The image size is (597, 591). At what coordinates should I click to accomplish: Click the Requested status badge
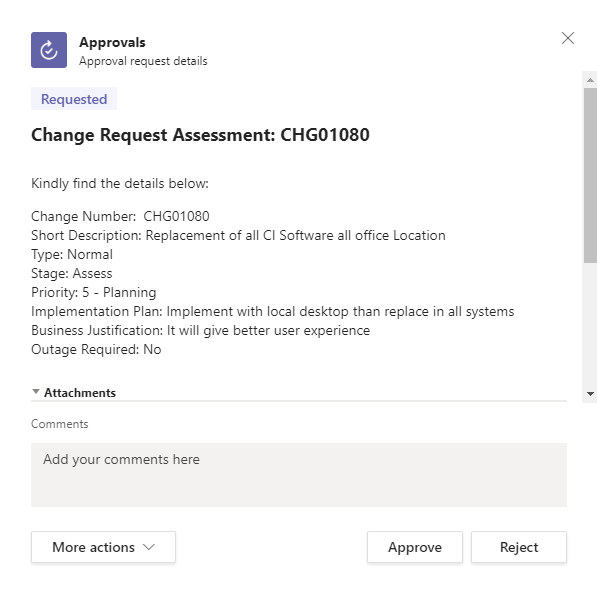pyautogui.click(x=74, y=99)
